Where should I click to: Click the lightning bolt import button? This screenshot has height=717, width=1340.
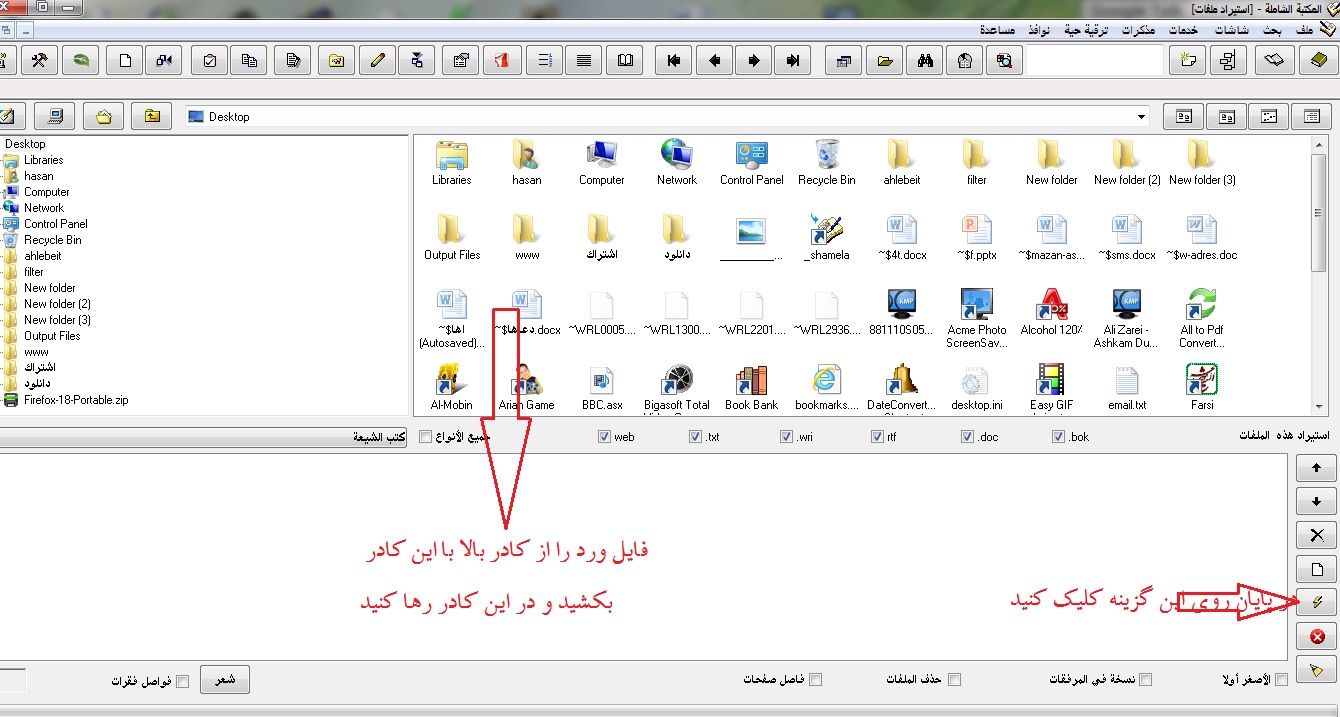point(1317,602)
